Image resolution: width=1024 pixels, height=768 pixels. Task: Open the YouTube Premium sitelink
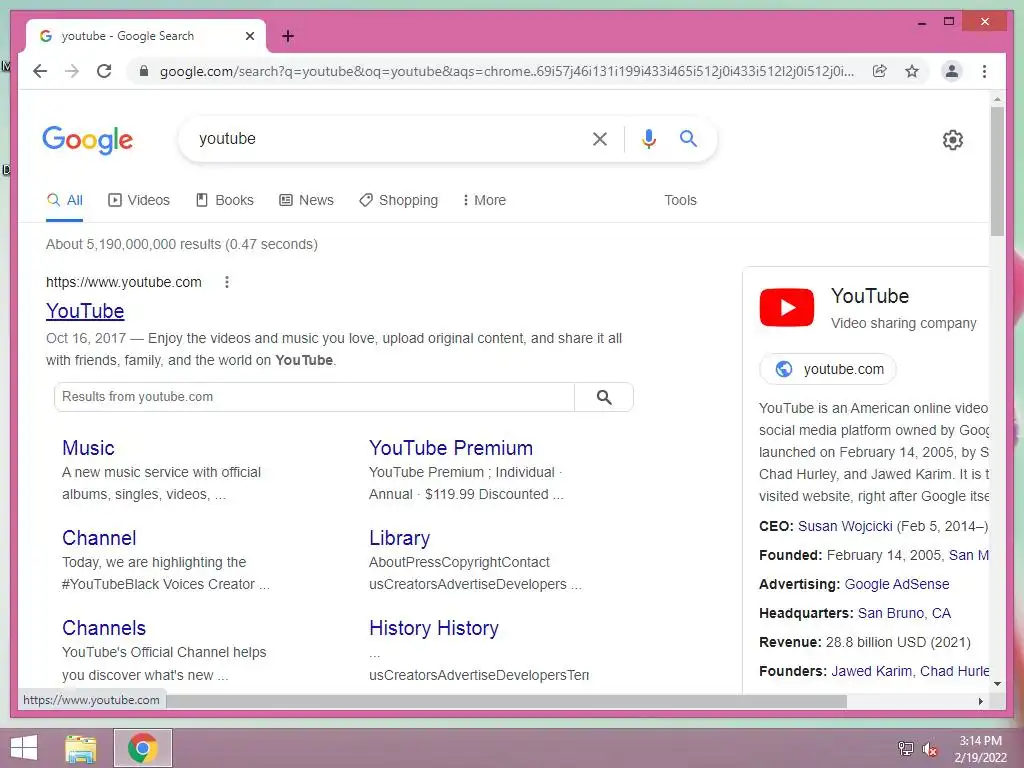coord(451,448)
